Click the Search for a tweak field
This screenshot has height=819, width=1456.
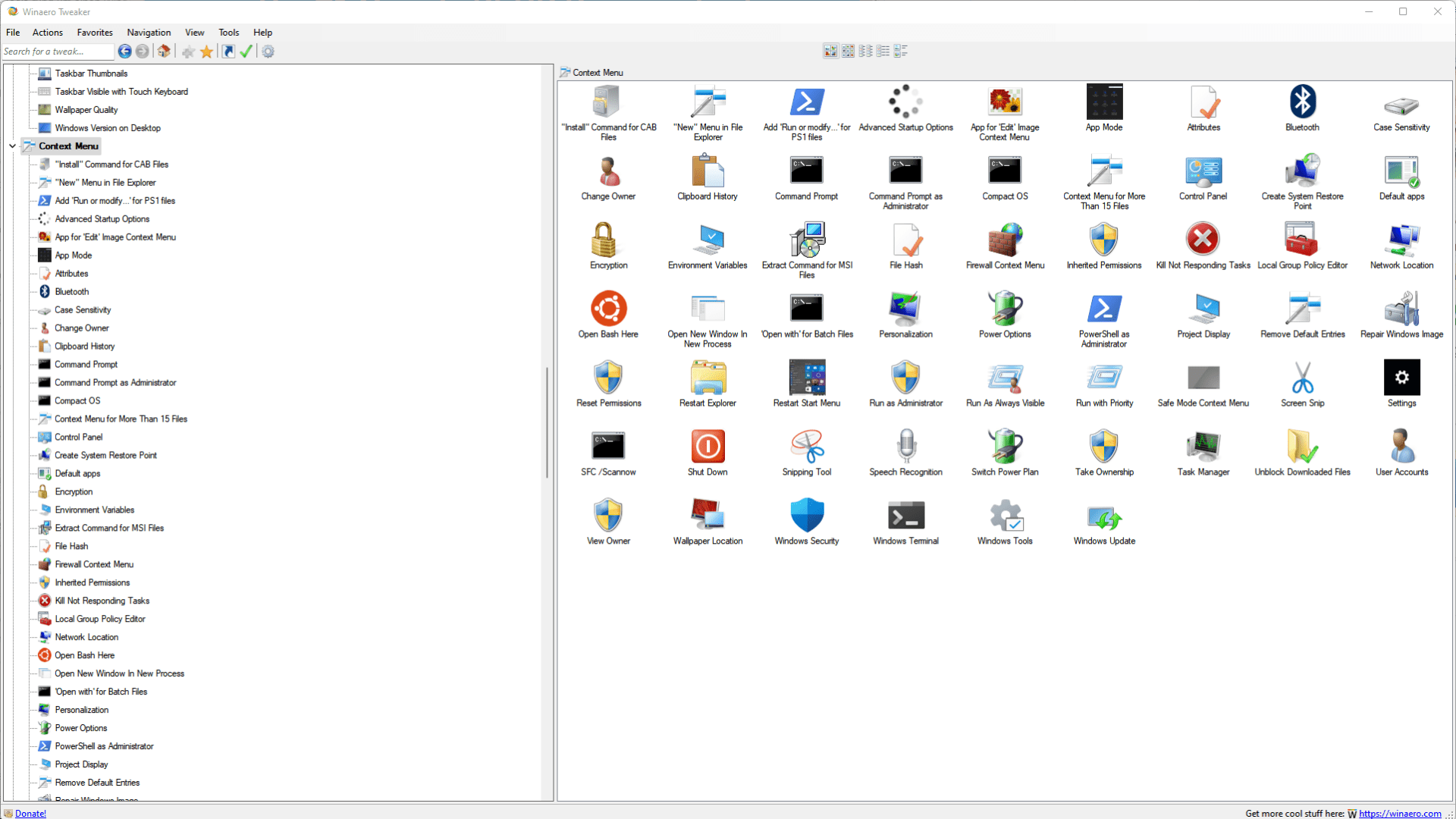tap(58, 52)
